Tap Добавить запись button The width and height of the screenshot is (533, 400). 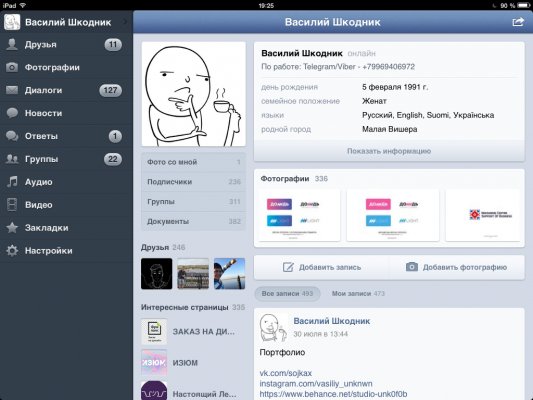coord(322,267)
